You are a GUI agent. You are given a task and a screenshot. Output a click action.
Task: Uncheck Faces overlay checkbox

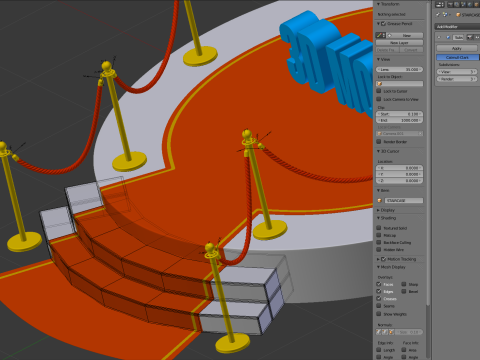click(379, 284)
